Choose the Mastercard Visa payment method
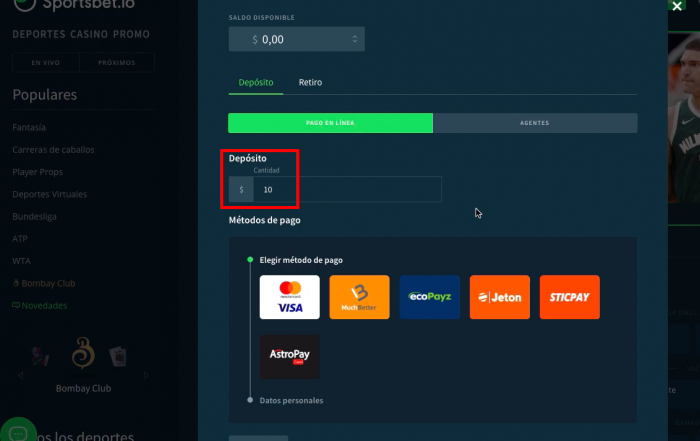Screen dimensions: 700x441 coord(290,297)
